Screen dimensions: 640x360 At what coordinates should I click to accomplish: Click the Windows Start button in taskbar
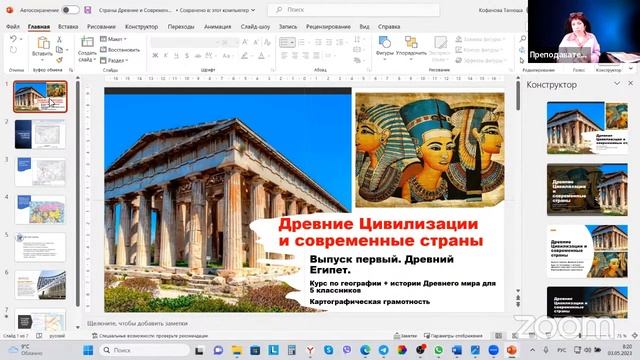[88, 350]
